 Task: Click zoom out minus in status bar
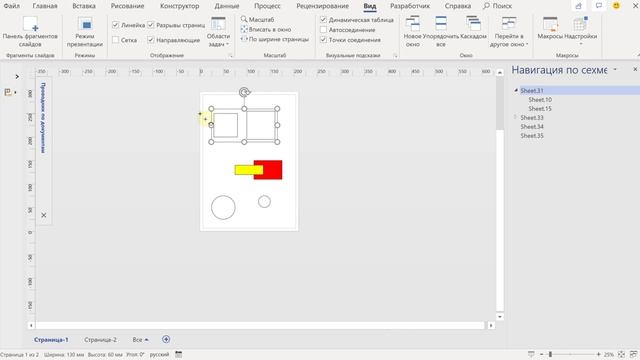tap(542, 355)
